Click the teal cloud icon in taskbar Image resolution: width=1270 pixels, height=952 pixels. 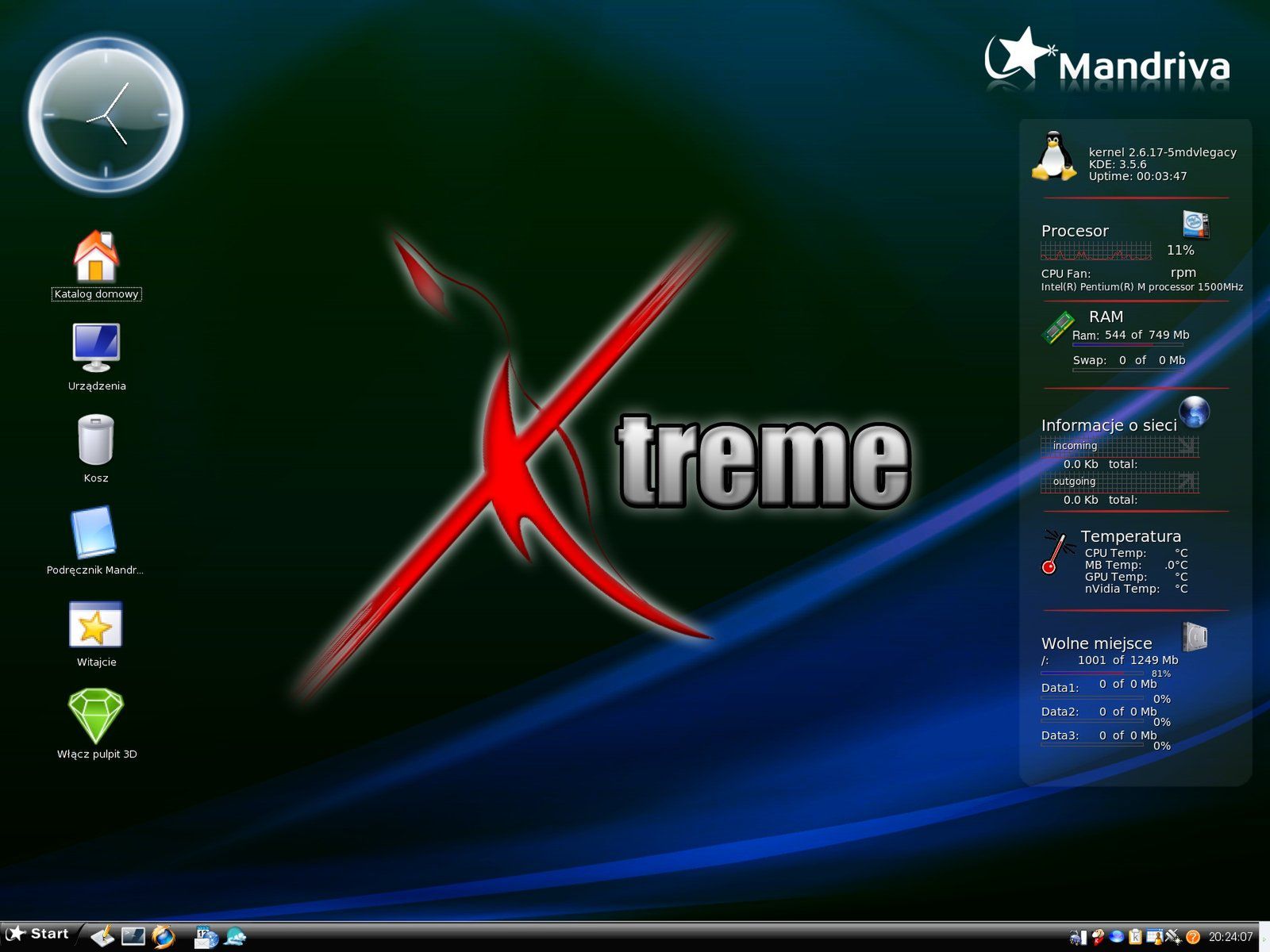pyautogui.click(x=236, y=937)
